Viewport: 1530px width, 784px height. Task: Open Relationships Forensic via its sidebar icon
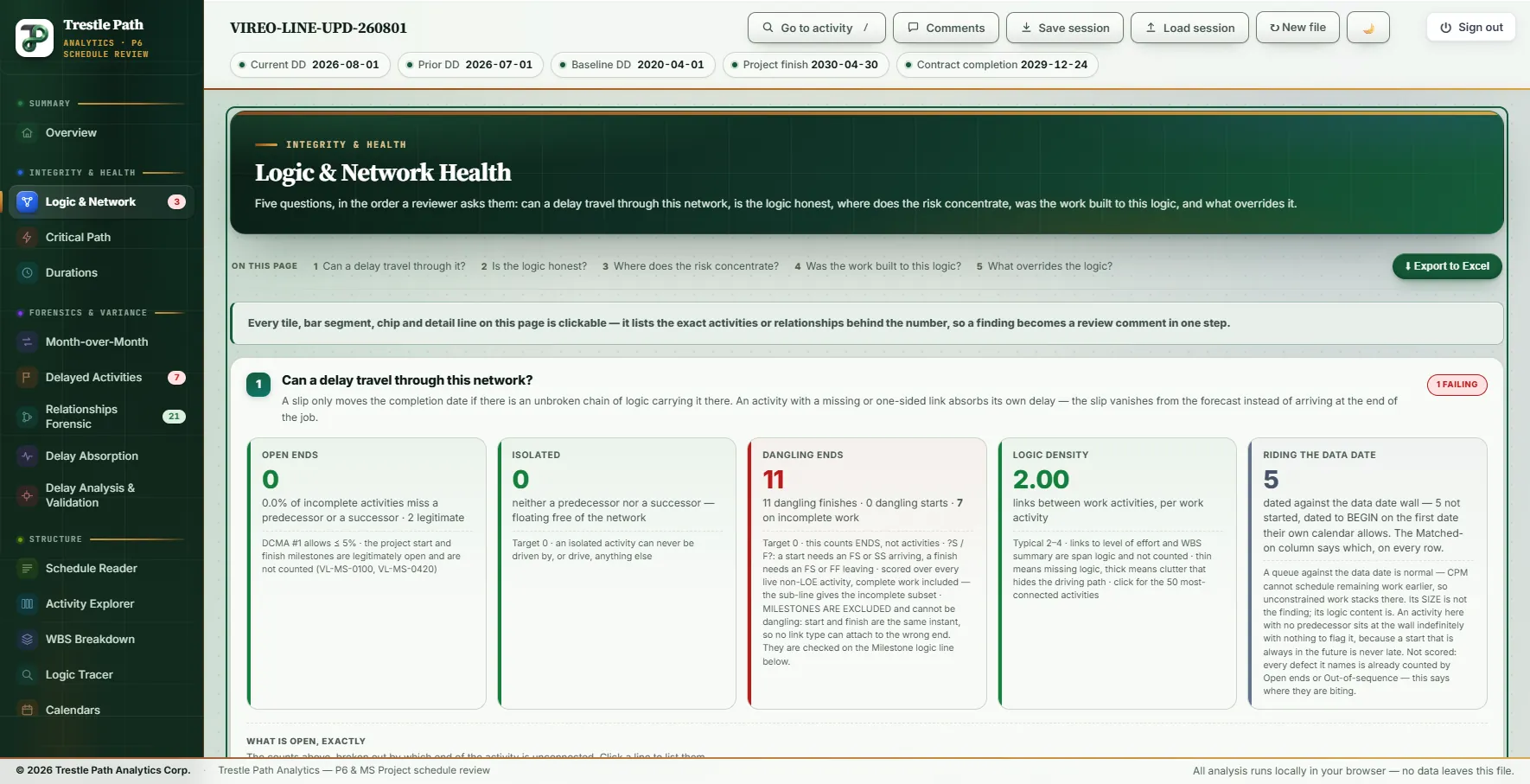[x=27, y=417]
